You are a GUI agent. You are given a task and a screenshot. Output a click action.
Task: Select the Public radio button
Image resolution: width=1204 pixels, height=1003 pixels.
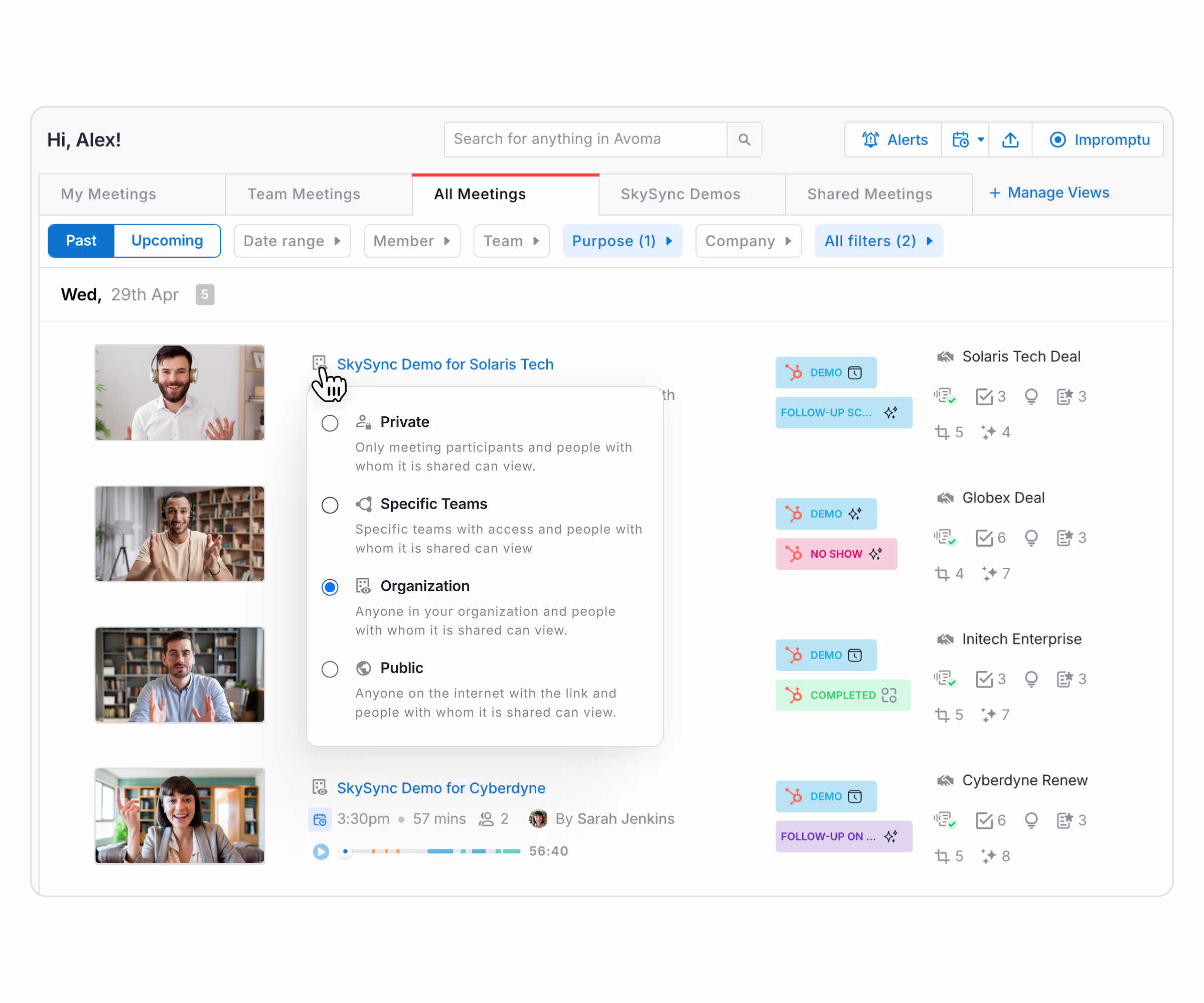pyautogui.click(x=330, y=669)
